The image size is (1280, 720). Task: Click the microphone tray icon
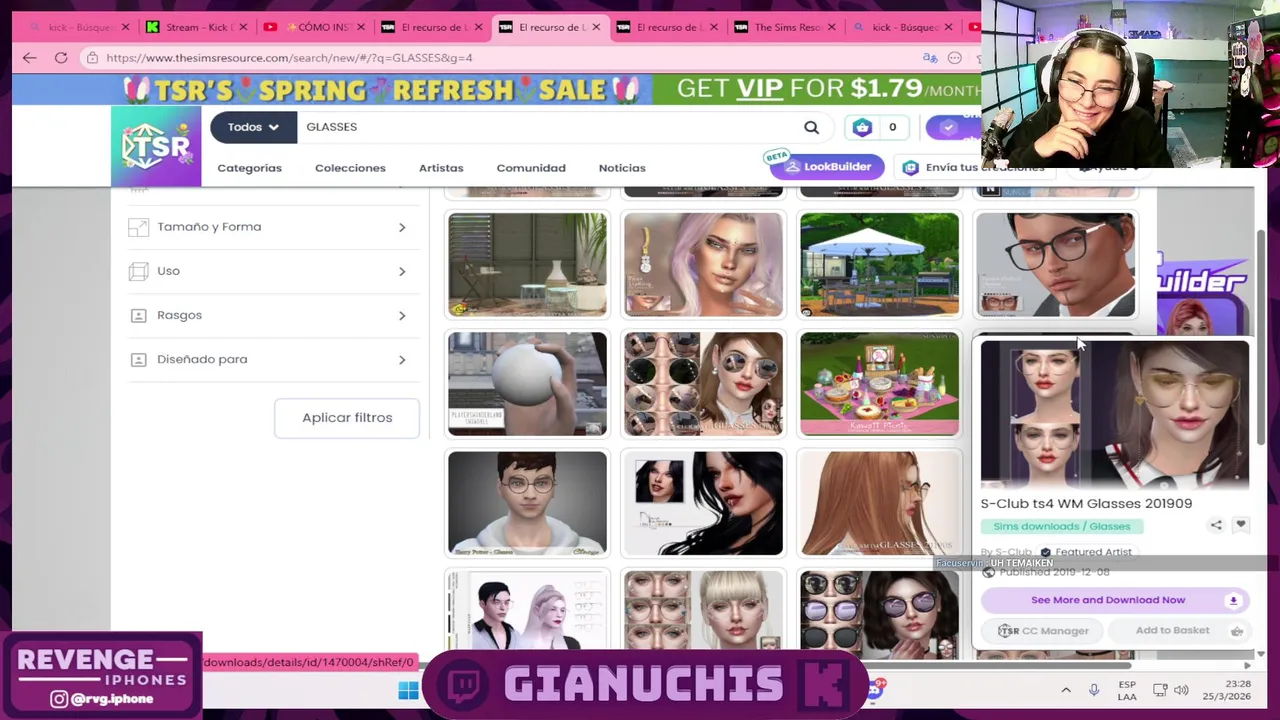1094,690
